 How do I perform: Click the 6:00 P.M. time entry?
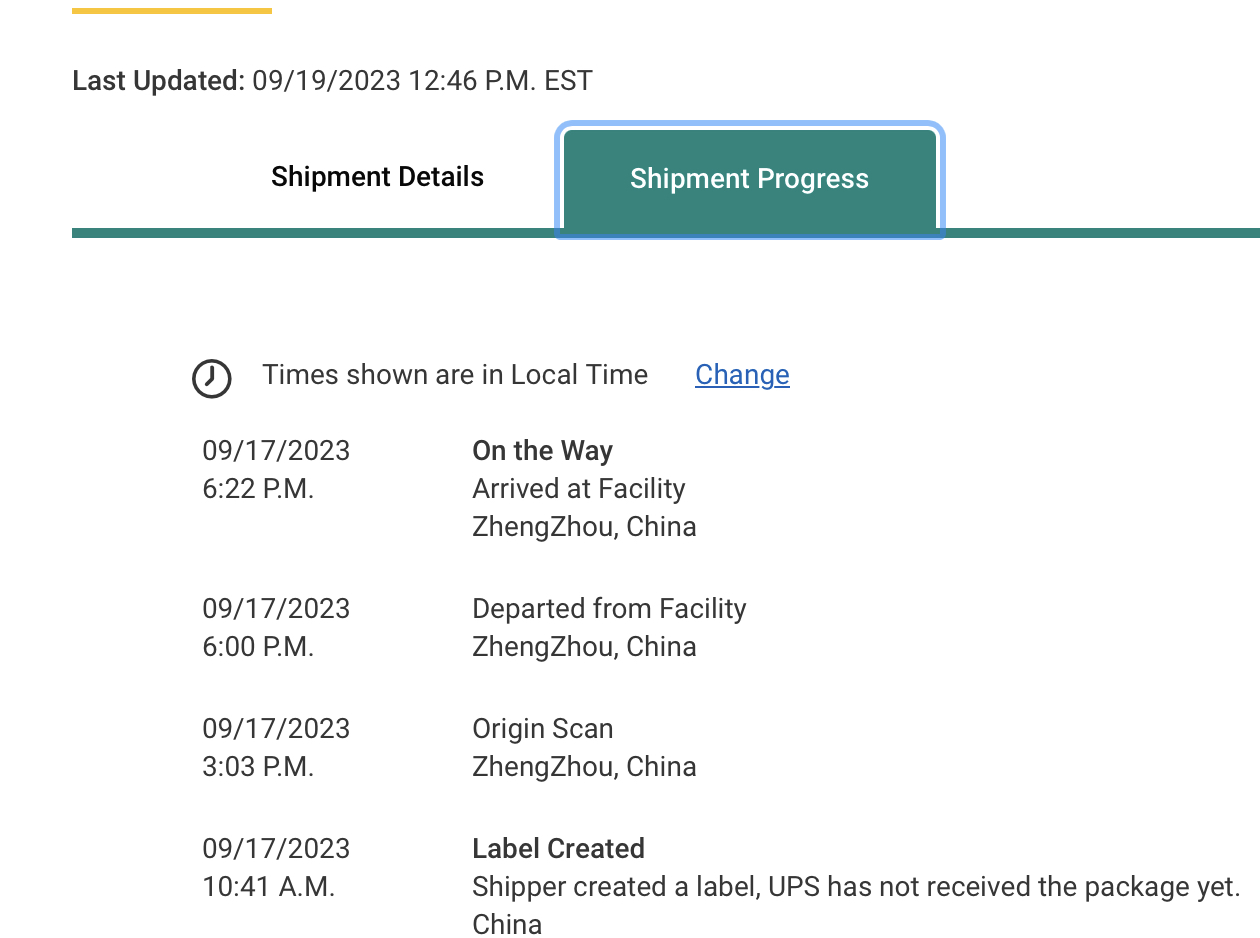click(x=258, y=647)
